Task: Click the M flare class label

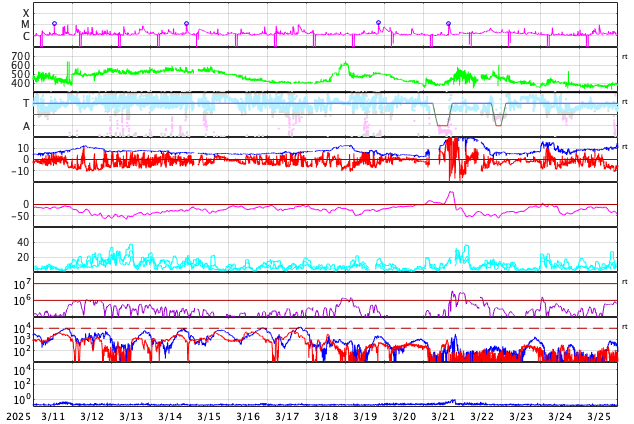Action: coord(25,25)
